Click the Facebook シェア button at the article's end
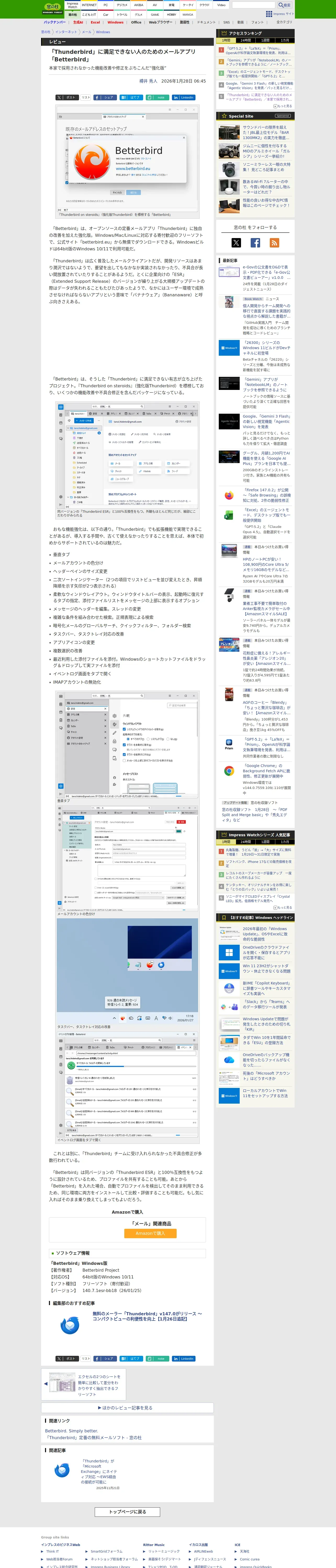This screenshot has height=1568, width=336. tap(105, 1359)
